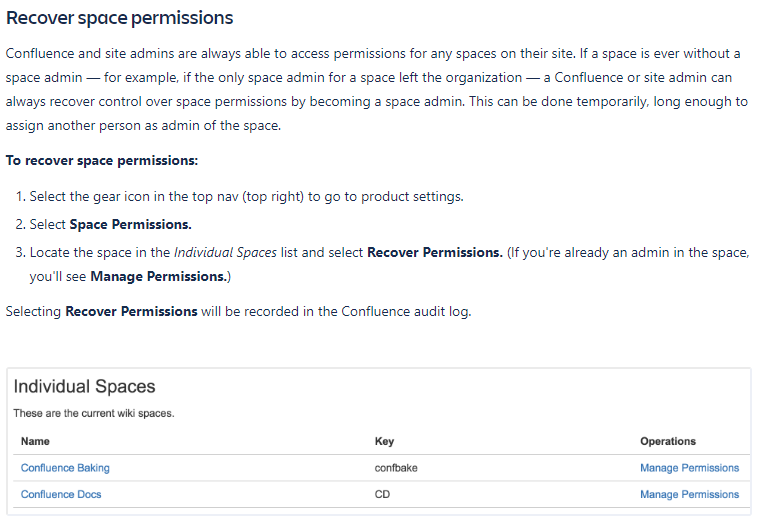Click bold Recover Permissions text in step 3
The height and width of the screenshot is (529, 765).
point(435,252)
